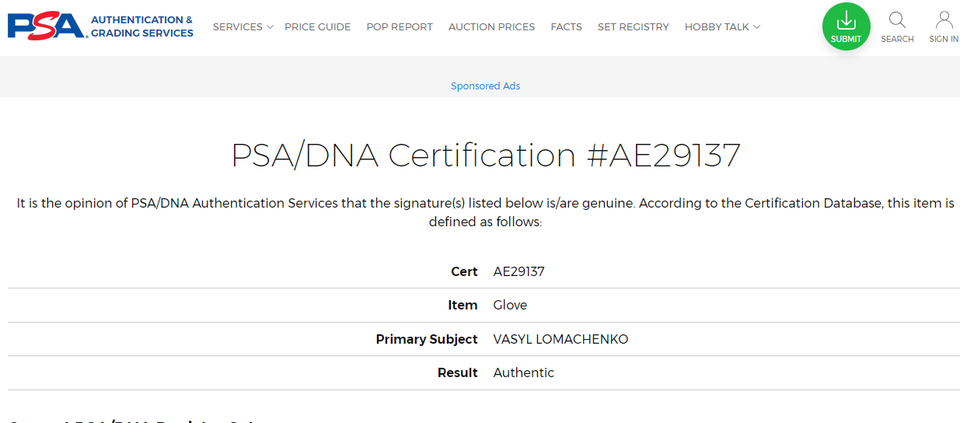
Task: Click the green Submit download button
Action: coord(846,26)
